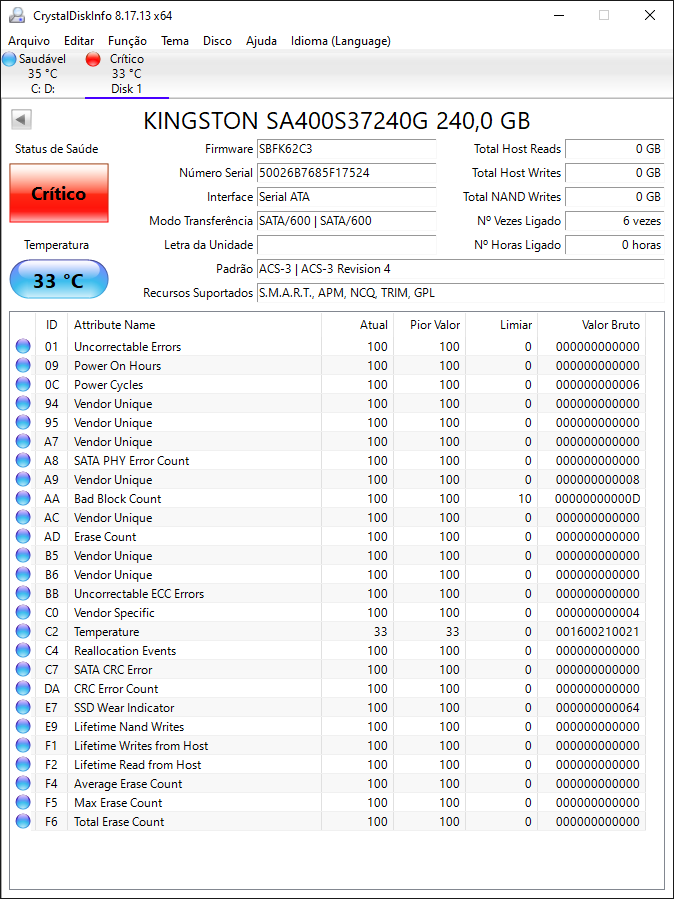Viewport: 674px width, 899px height.
Task: Click status icon for Power On Hours row
Action: [x=23, y=365]
